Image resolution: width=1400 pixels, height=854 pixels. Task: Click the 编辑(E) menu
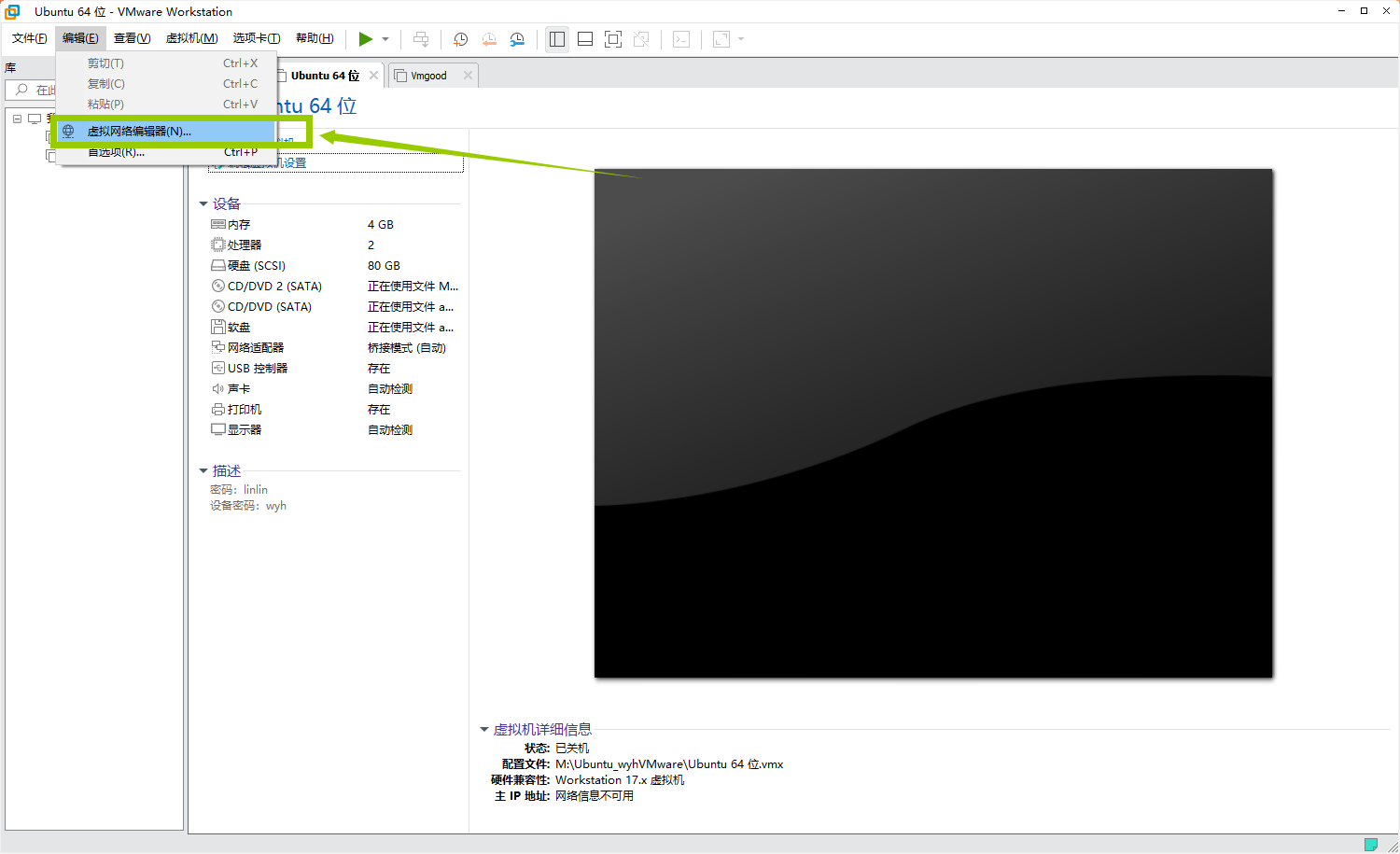[80, 38]
